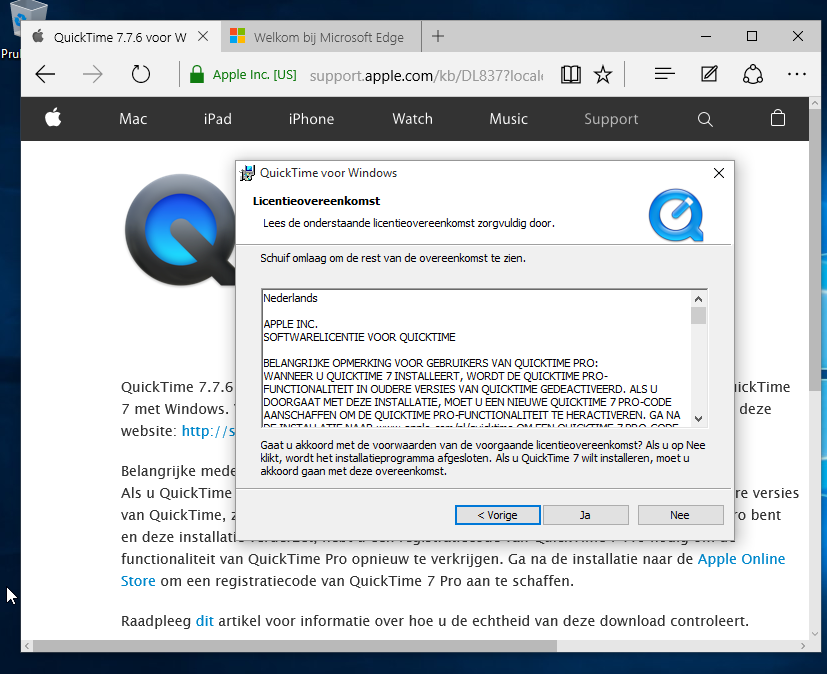This screenshot has width=827, height=674.
Task: Click license text scroll down arrow
Action: 698,419
